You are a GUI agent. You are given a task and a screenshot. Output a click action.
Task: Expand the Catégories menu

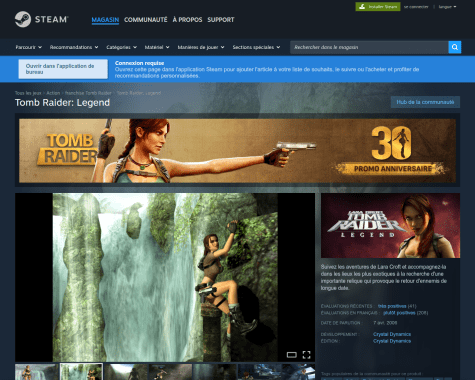(122, 47)
